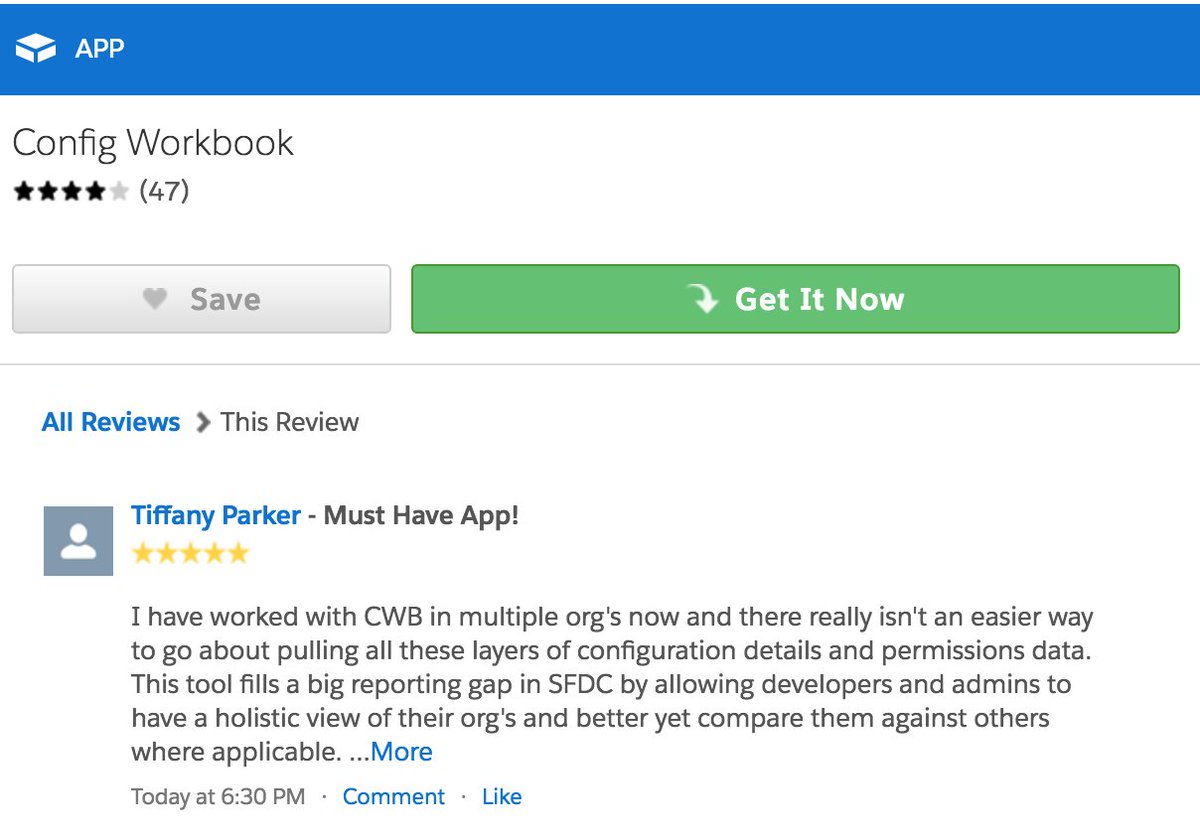
Task: Click This Review breadcrumb text
Action: tap(290, 422)
